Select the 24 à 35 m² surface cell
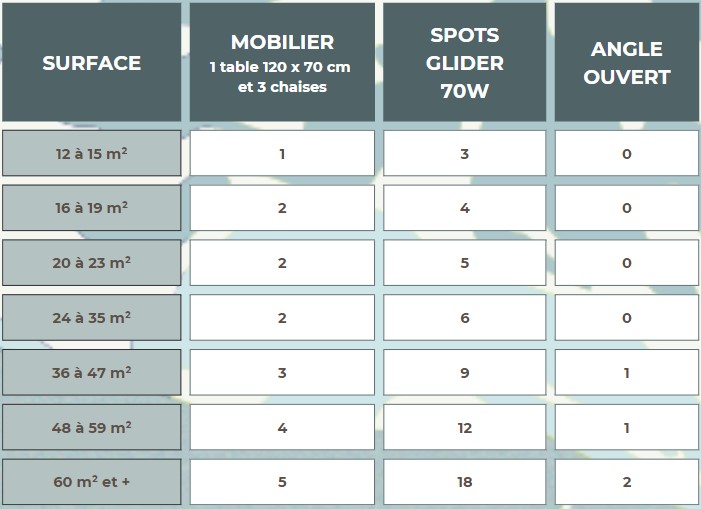This screenshot has width=701, height=509. (92, 318)
